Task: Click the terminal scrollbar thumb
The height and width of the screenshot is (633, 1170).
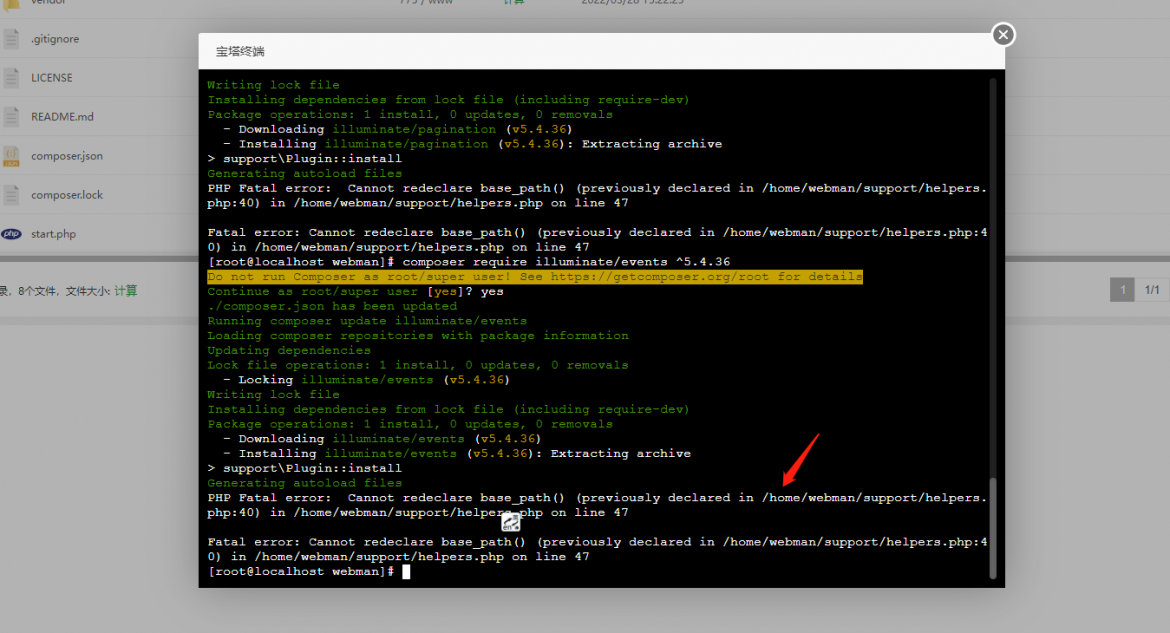Action: pyautogui.click(x=992, y=528)
